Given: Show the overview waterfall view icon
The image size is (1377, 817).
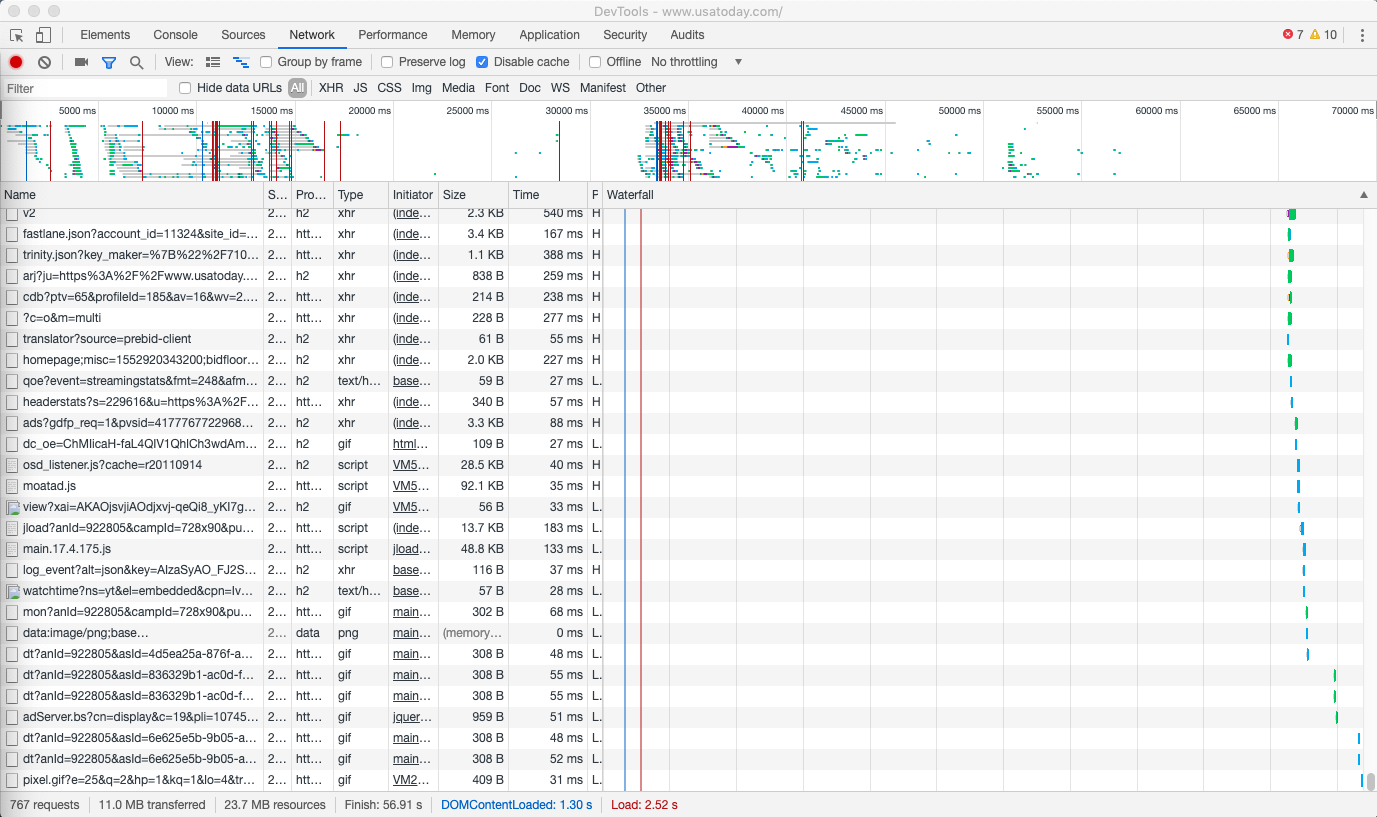Looking at the screenshot, I should (x=240, y=62).
